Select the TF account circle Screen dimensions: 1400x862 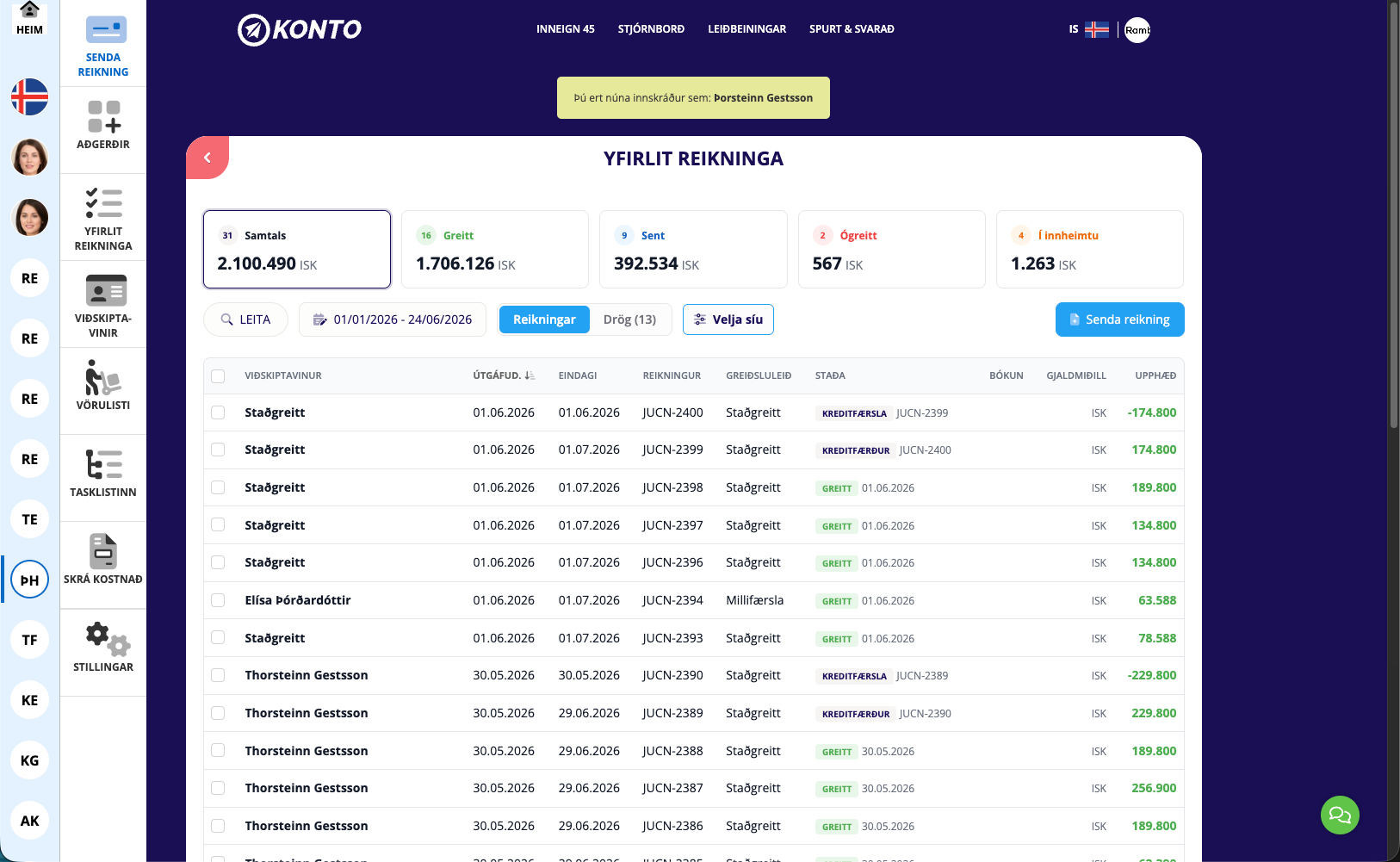click(29, 640)
